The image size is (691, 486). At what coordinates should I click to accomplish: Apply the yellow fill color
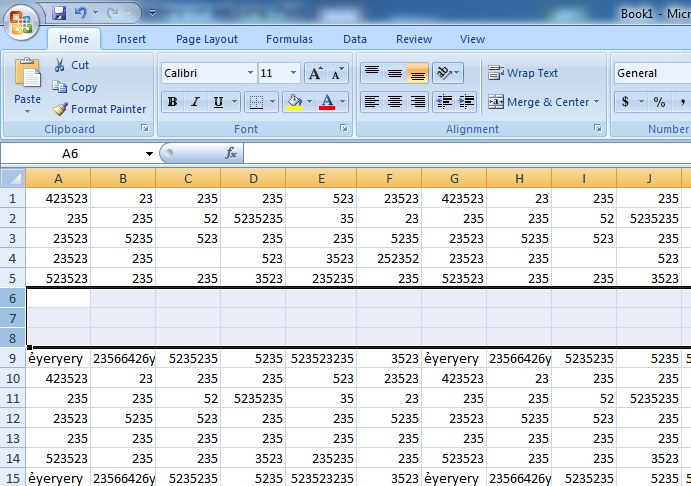pyautogui.click(x=293, y=102)
